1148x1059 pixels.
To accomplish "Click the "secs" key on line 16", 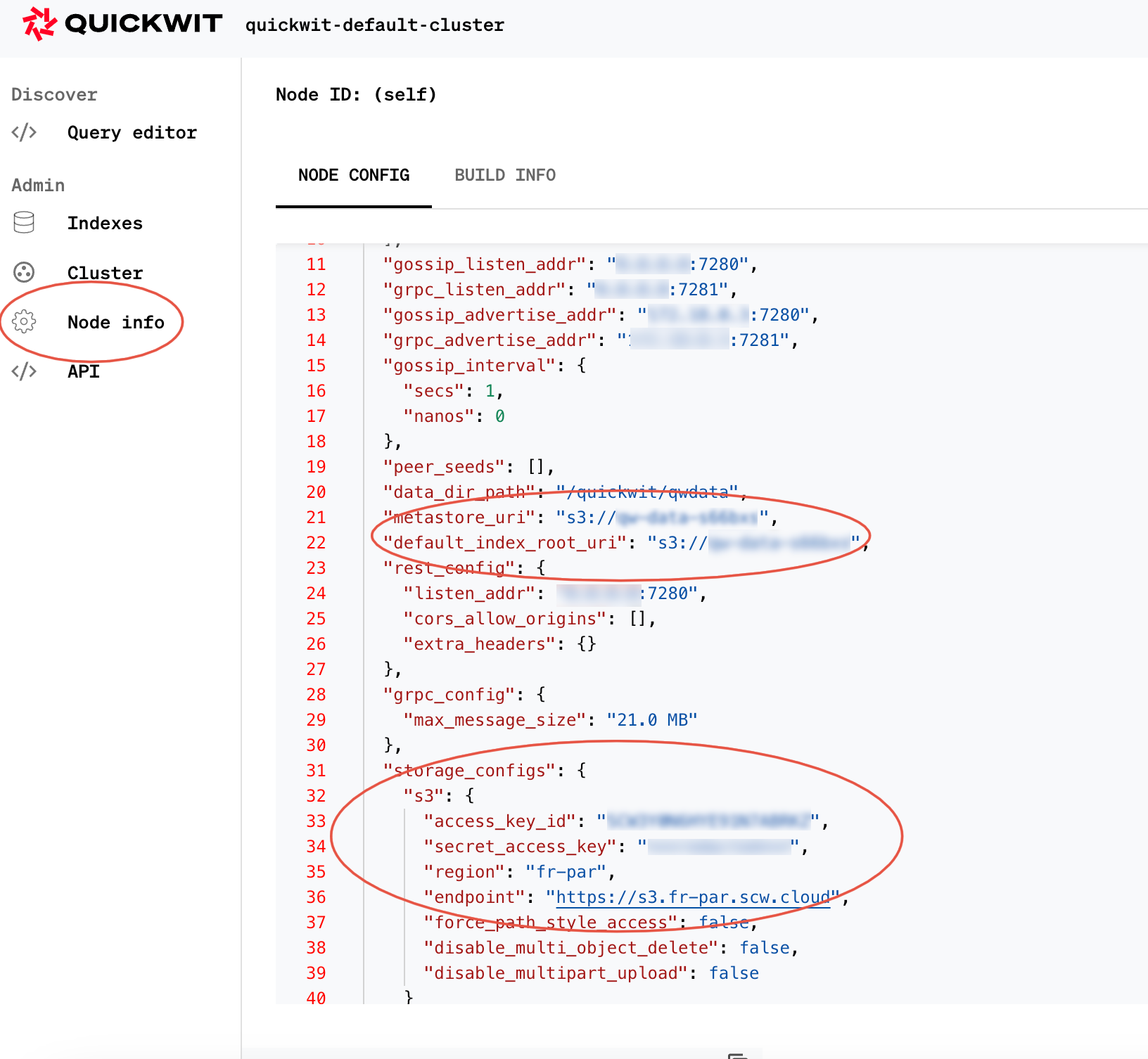I will click(434, 391).
